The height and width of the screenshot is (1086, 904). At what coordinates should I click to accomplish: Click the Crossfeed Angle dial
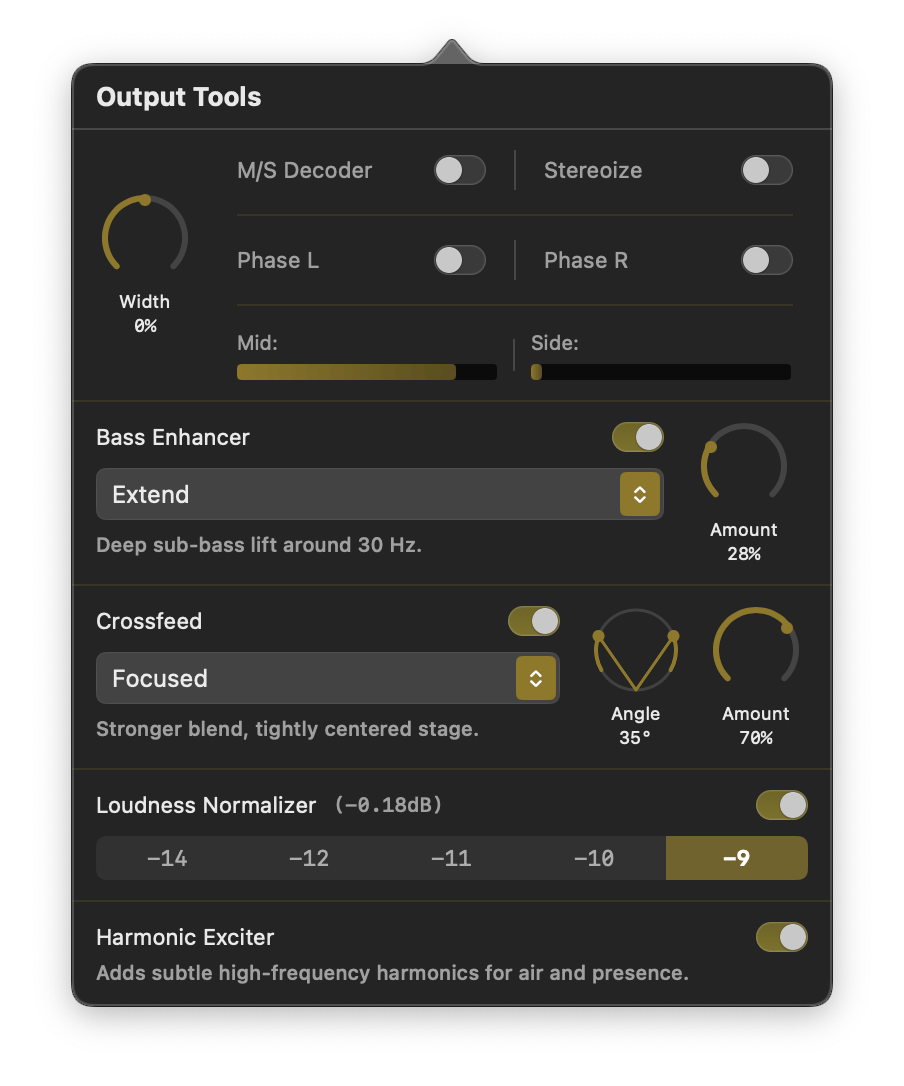636,652
